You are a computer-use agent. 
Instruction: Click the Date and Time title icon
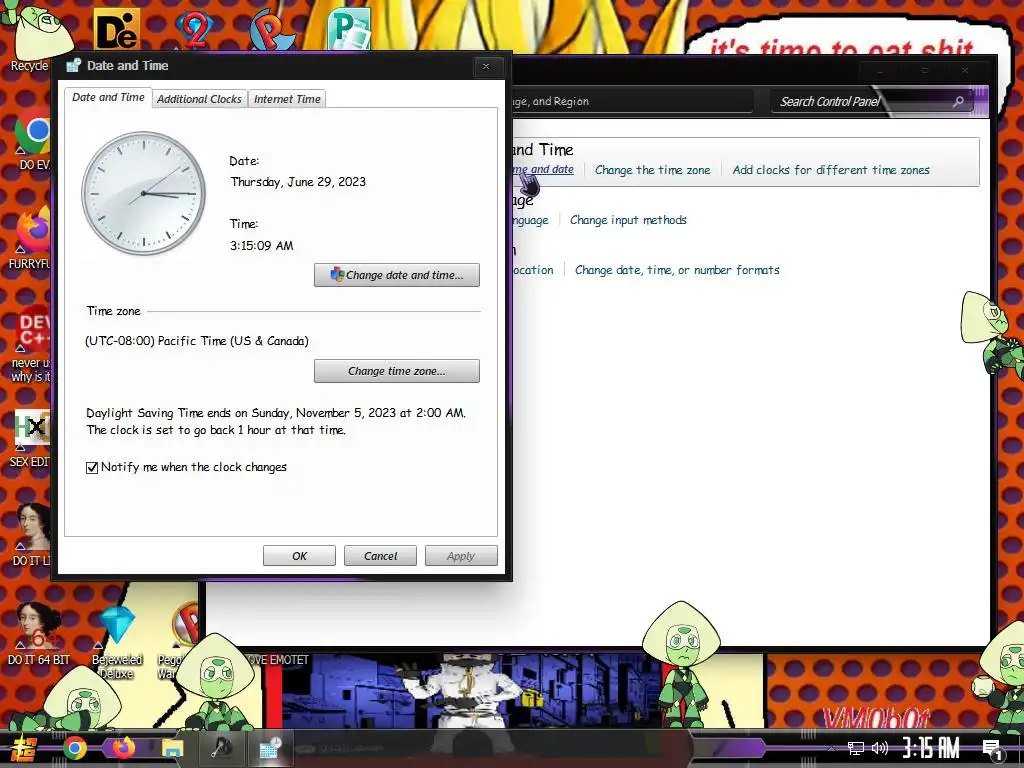pos(74,65)
